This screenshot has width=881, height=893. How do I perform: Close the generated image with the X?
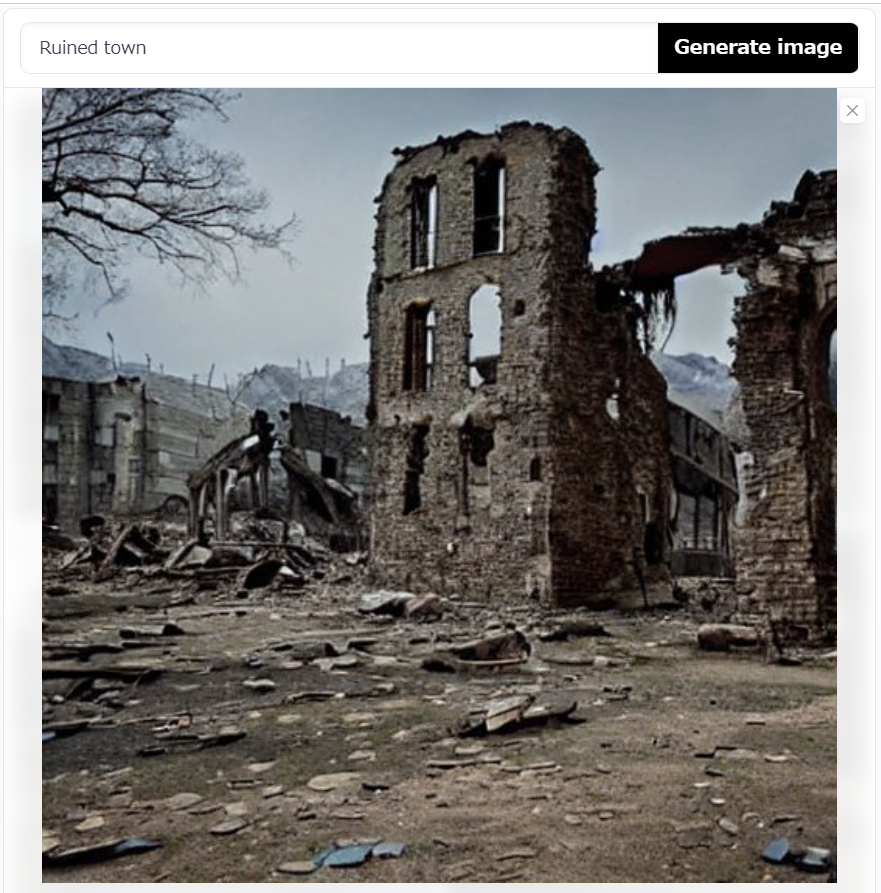tap(853, 110)
